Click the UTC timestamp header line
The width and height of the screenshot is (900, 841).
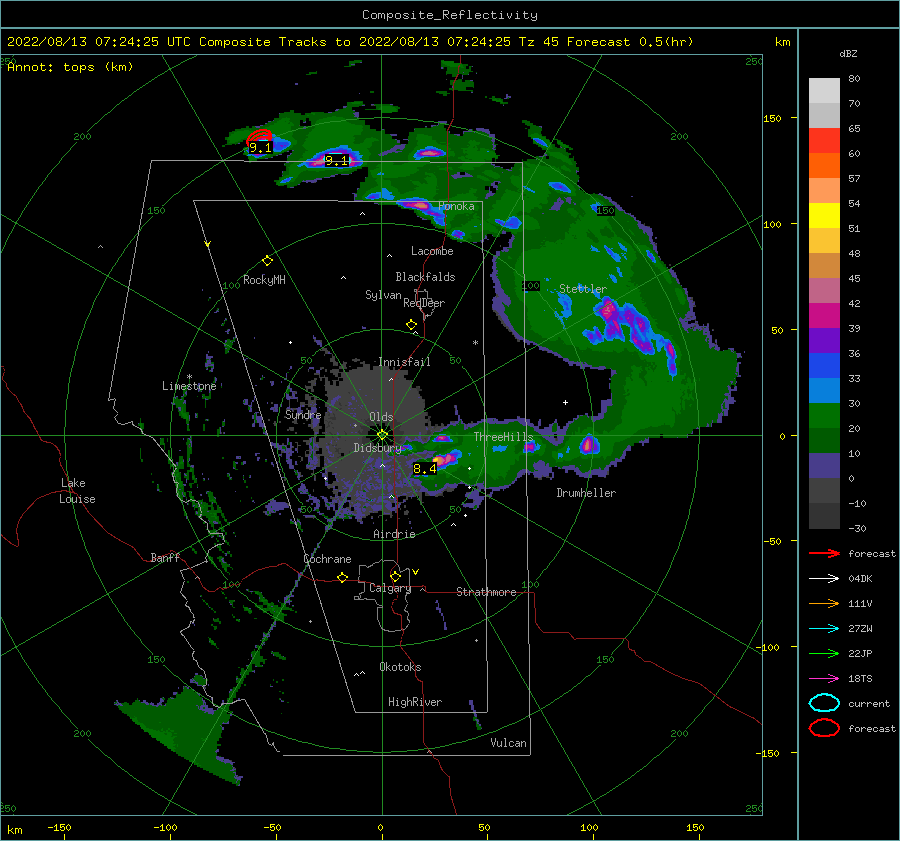click(x=350, y=42)
